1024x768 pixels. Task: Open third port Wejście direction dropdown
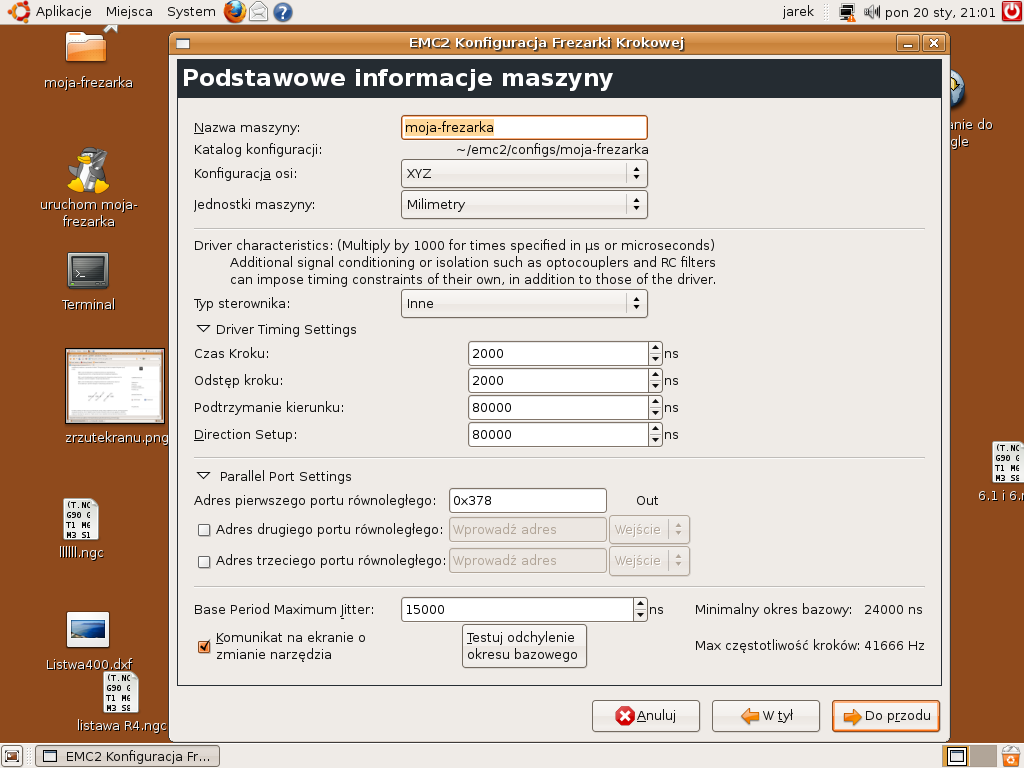[x=649, y=561]
